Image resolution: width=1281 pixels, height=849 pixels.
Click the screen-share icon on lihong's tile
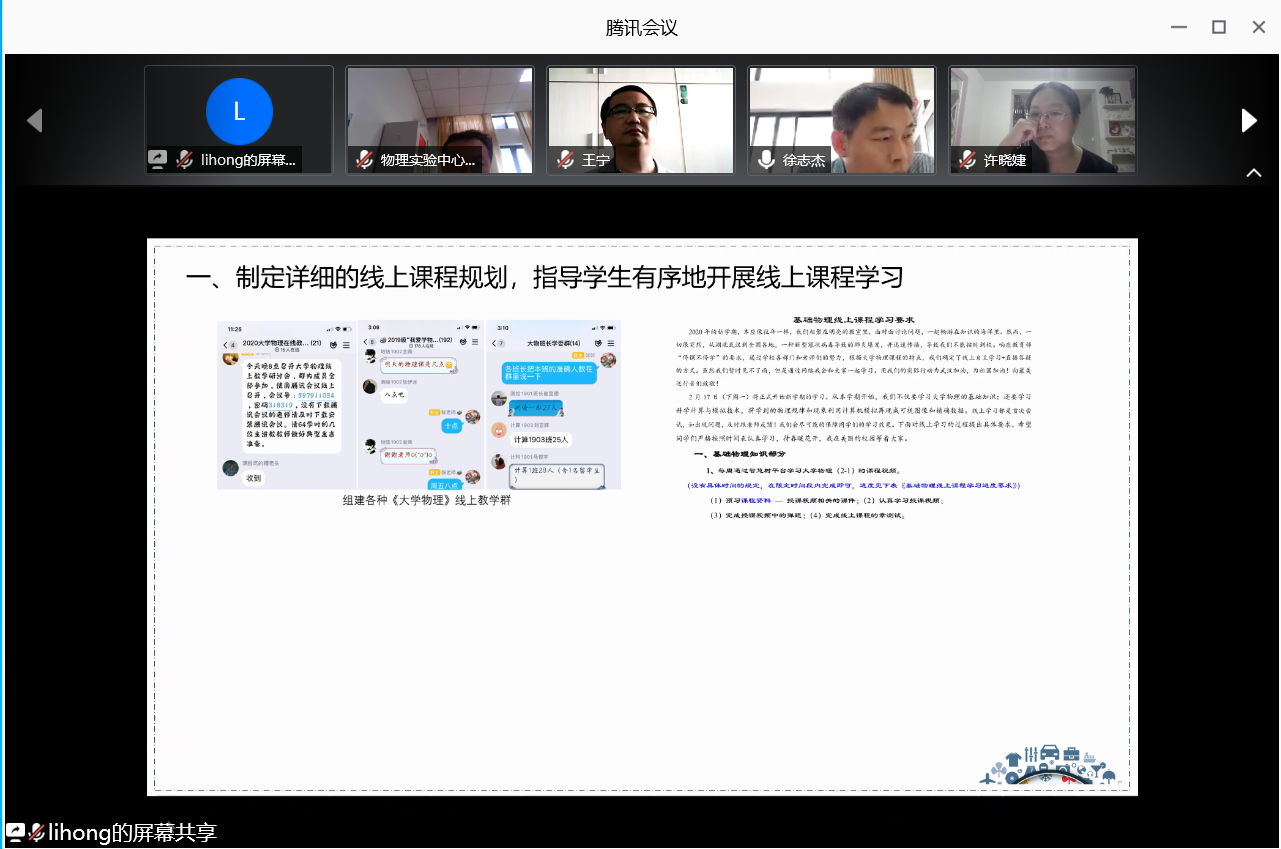[x=158, y=159]
